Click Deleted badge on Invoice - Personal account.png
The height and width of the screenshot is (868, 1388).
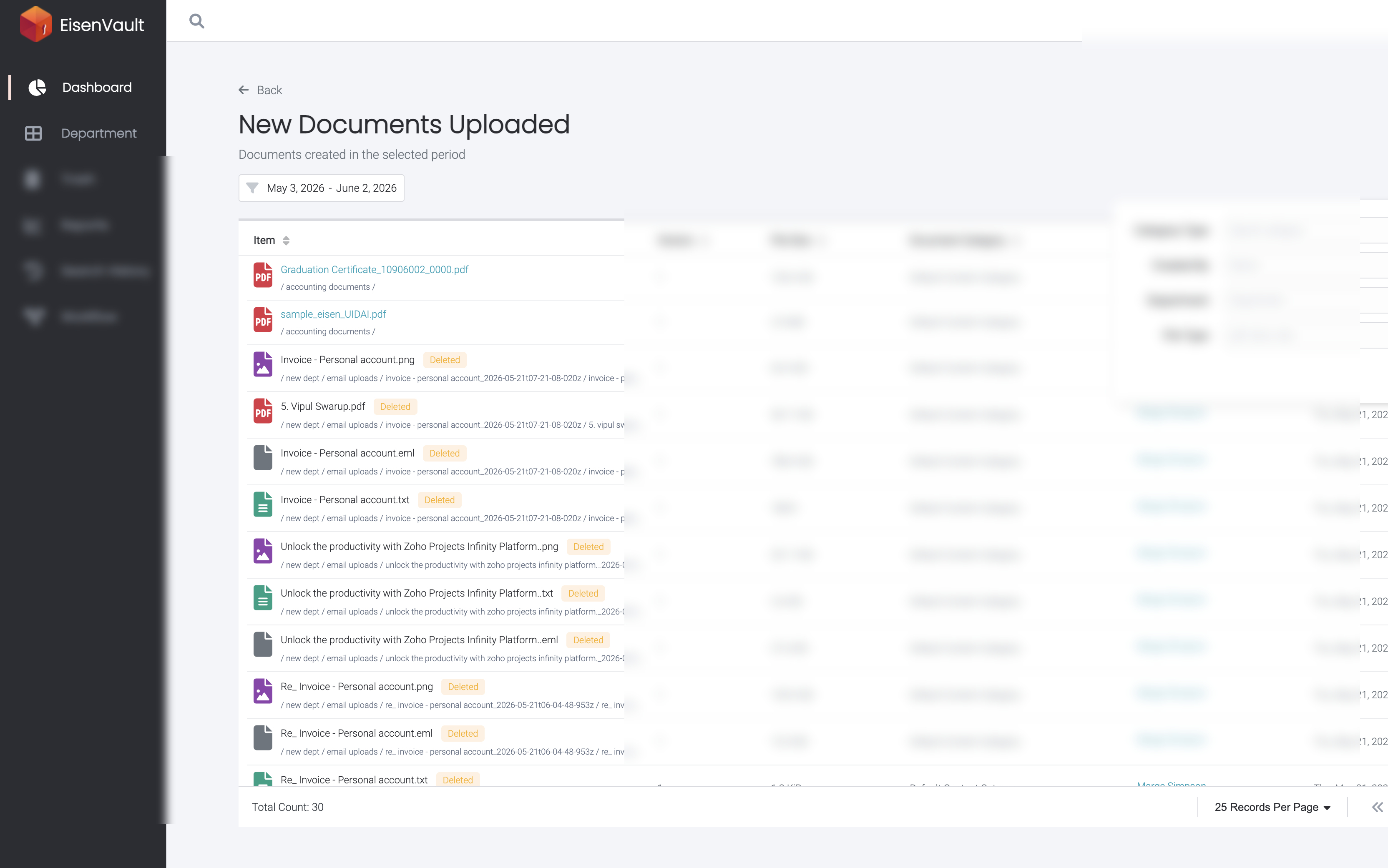coord(445,360)
